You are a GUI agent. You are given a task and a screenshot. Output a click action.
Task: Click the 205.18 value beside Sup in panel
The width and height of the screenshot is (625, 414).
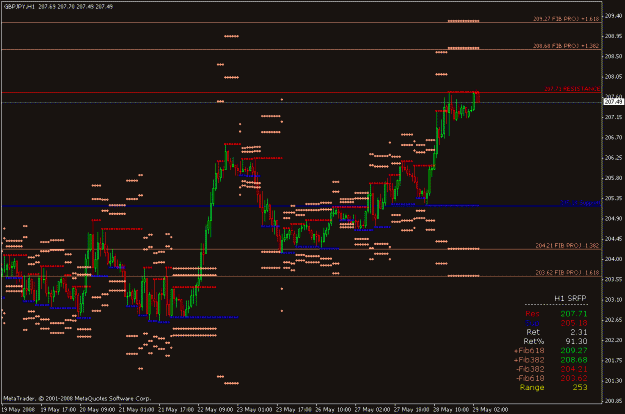(574, 323)
